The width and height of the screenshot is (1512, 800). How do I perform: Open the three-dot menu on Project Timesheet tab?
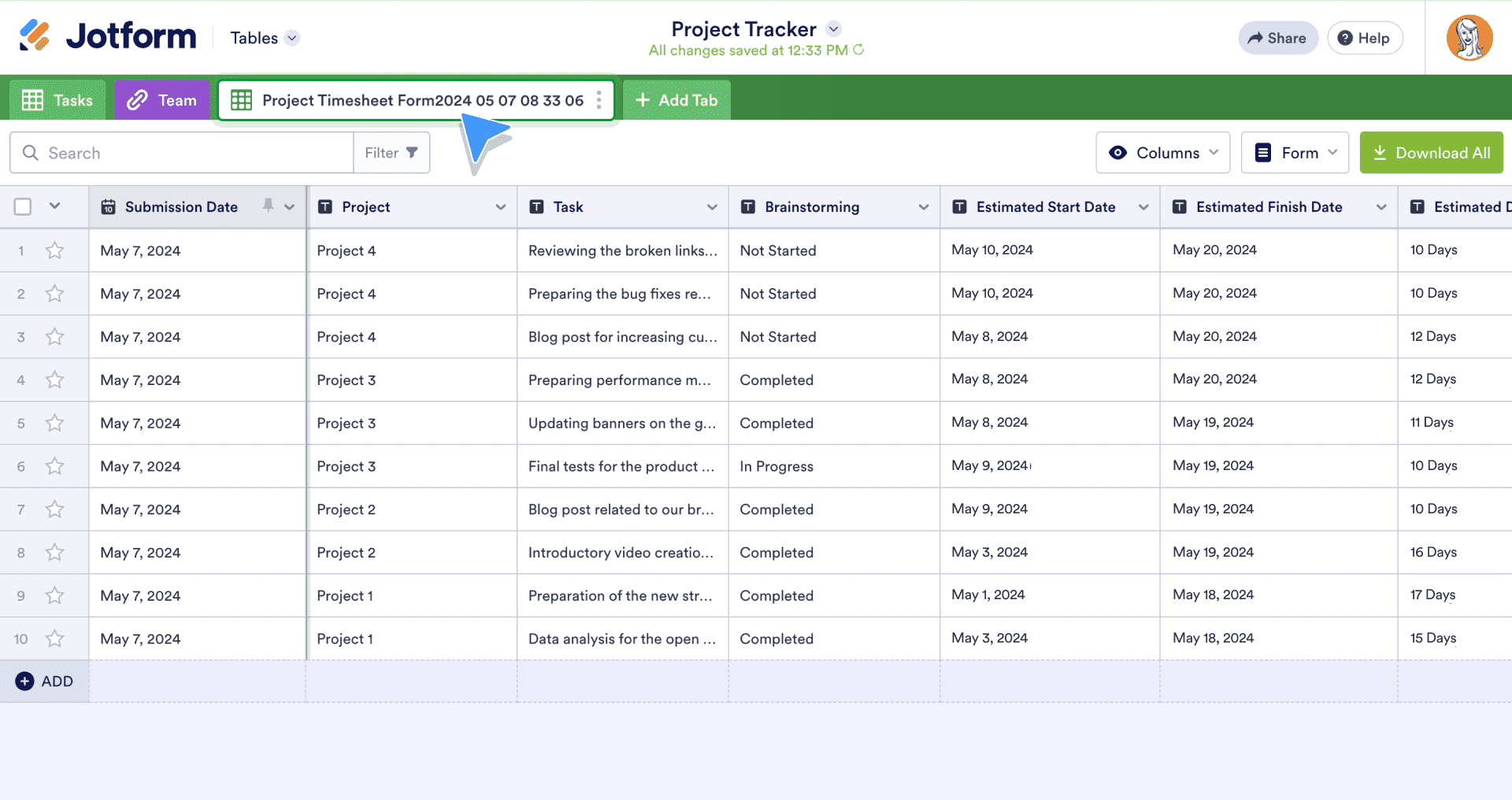(598, 100)
